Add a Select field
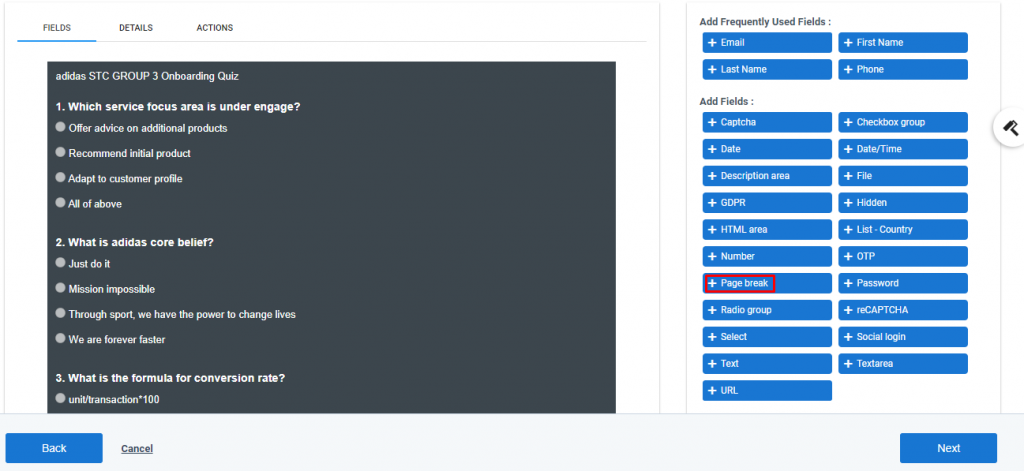Screen dimensions: 1024x471 click(x=767, y=336)
